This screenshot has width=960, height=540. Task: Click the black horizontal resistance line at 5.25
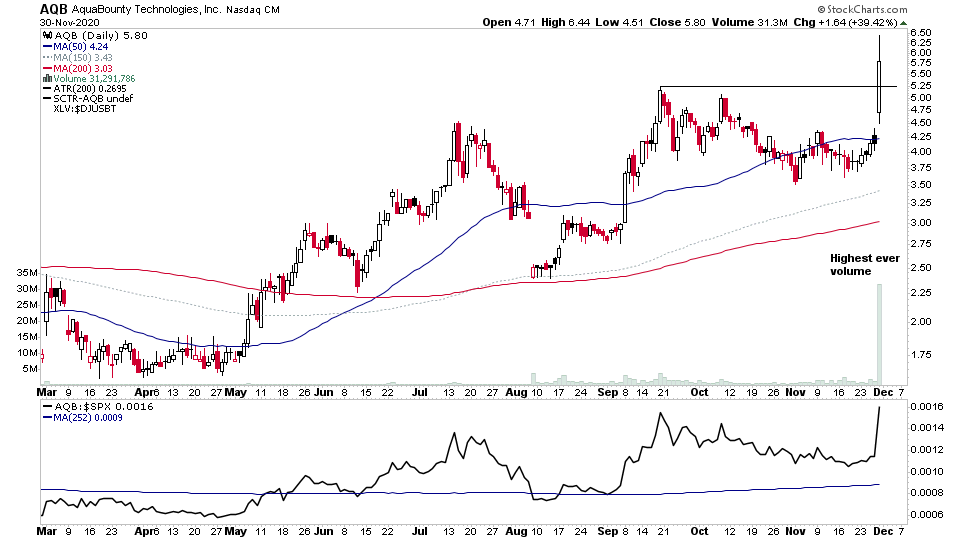(x=778, y=86)
